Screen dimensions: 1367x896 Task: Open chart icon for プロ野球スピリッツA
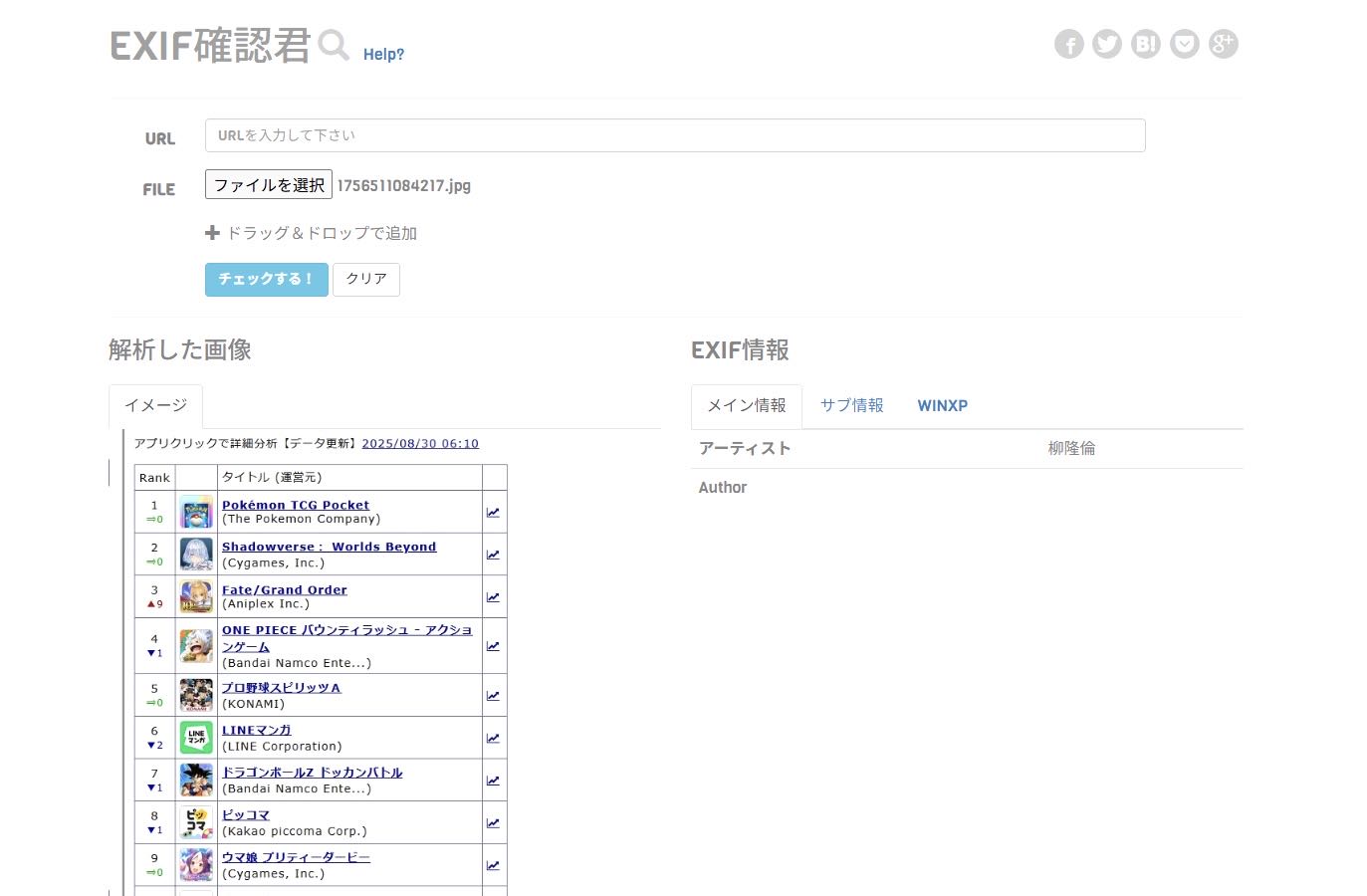[493, 696]
